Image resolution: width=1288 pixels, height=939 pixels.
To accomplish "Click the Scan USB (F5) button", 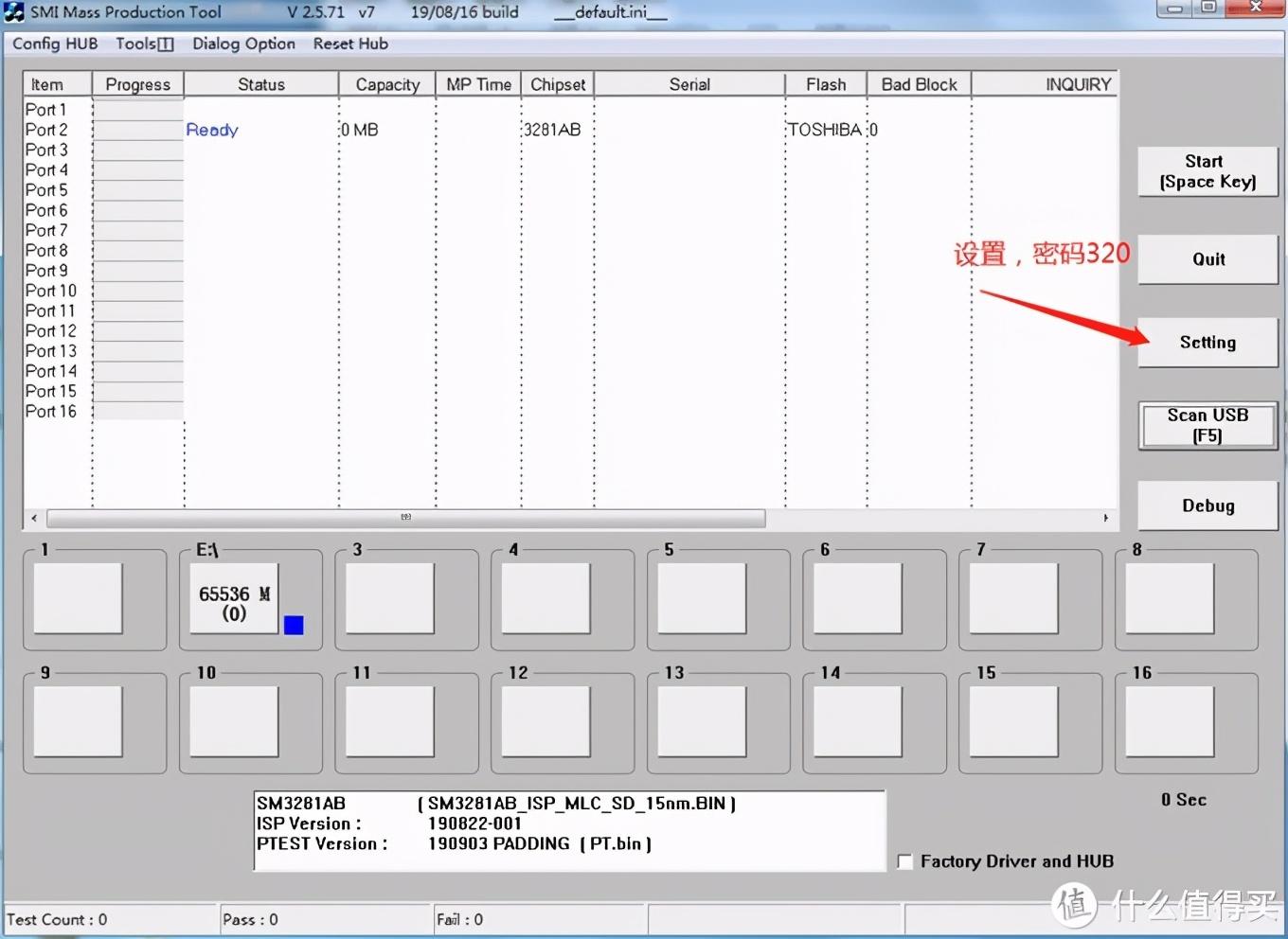I will coord(1207,425).
